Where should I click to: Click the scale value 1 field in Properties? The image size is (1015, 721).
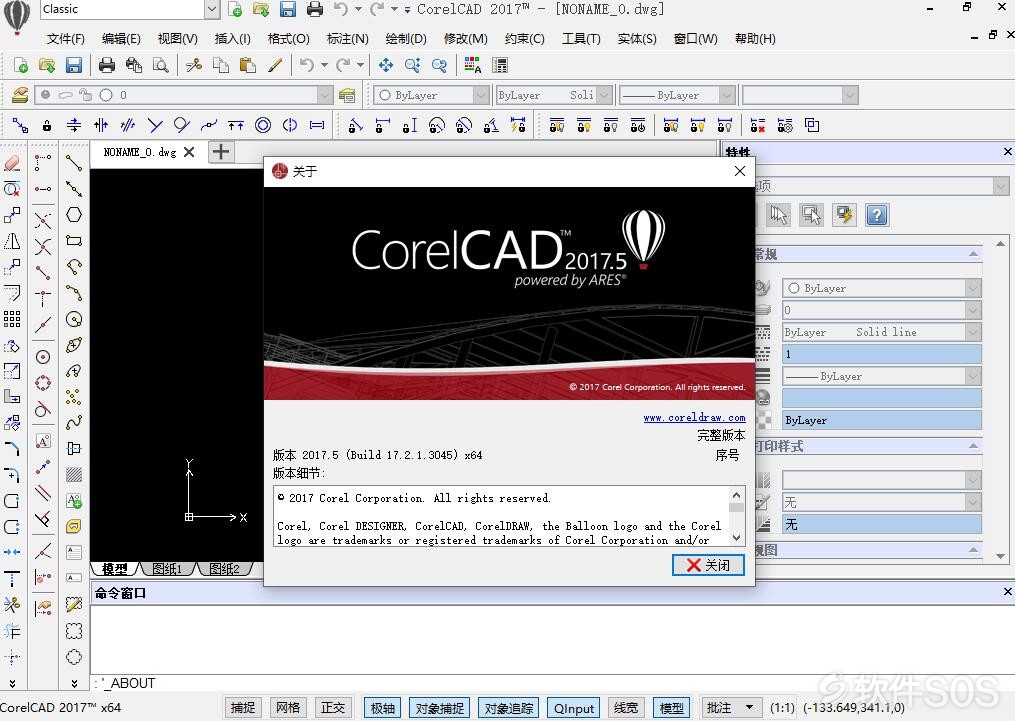(x=881, y=354)
